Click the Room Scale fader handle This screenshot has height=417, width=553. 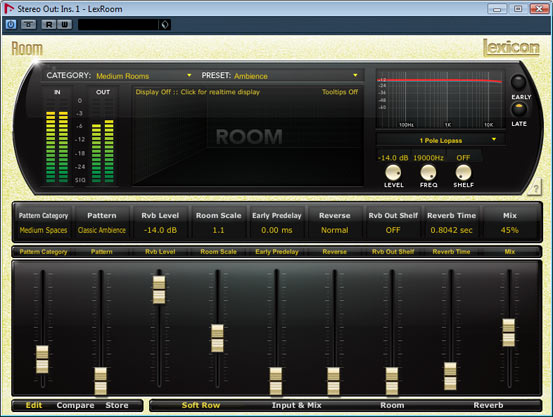pos(217,338)
